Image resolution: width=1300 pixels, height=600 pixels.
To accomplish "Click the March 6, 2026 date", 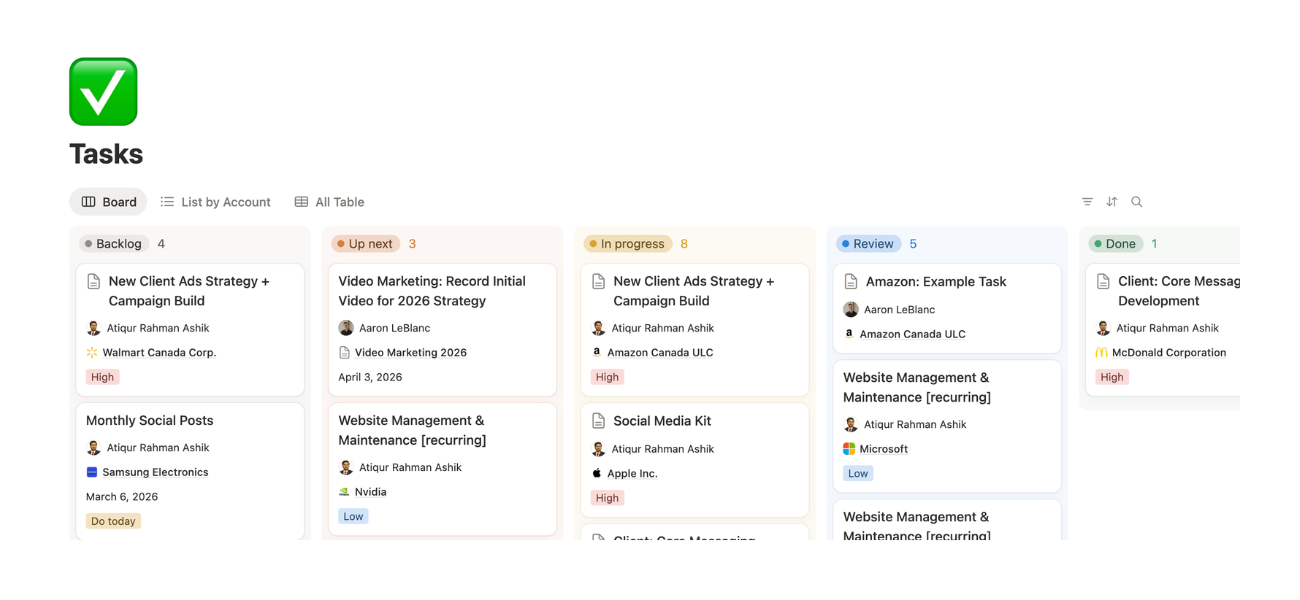I will click(x=122, y=497).
